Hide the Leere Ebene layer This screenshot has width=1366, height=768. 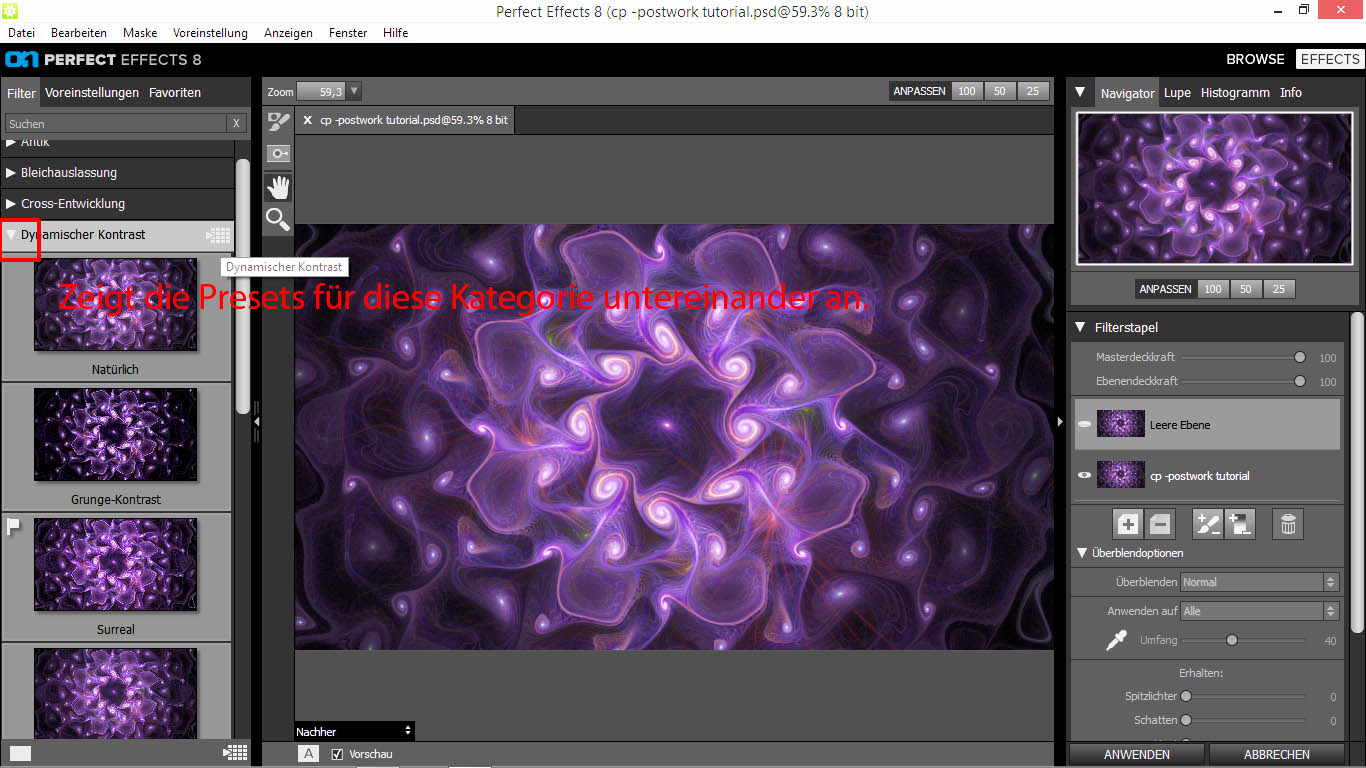click(x=1084, y=425)
